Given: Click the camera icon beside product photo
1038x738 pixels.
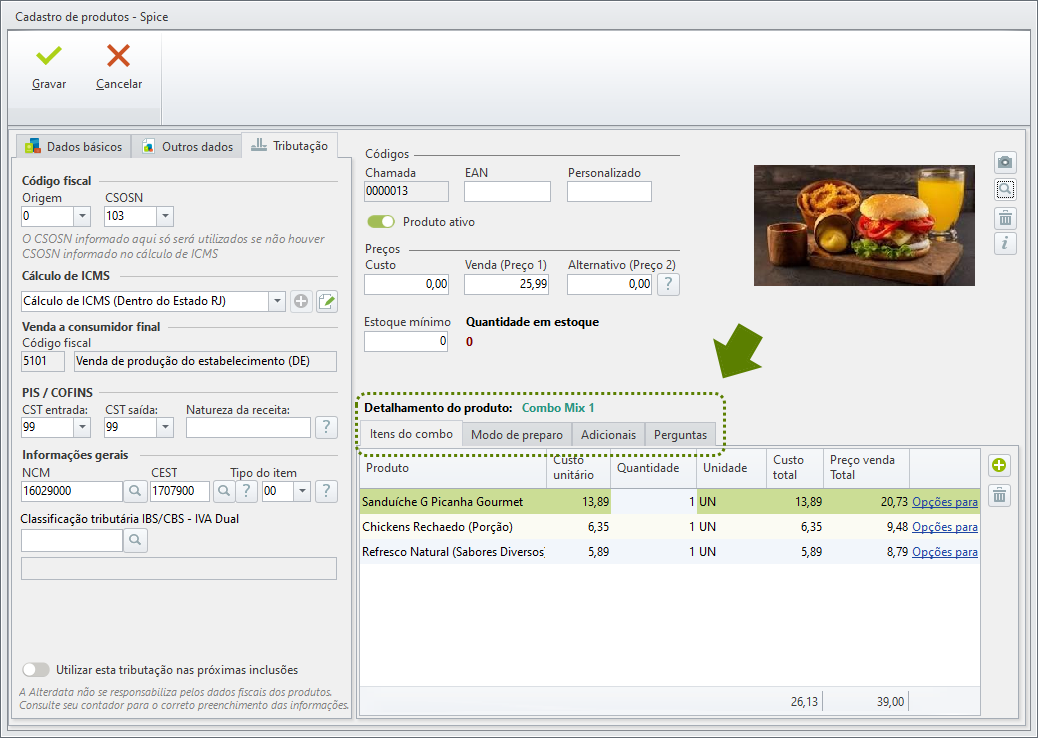Looking at the screenshot, I should tap(1005, 162).
